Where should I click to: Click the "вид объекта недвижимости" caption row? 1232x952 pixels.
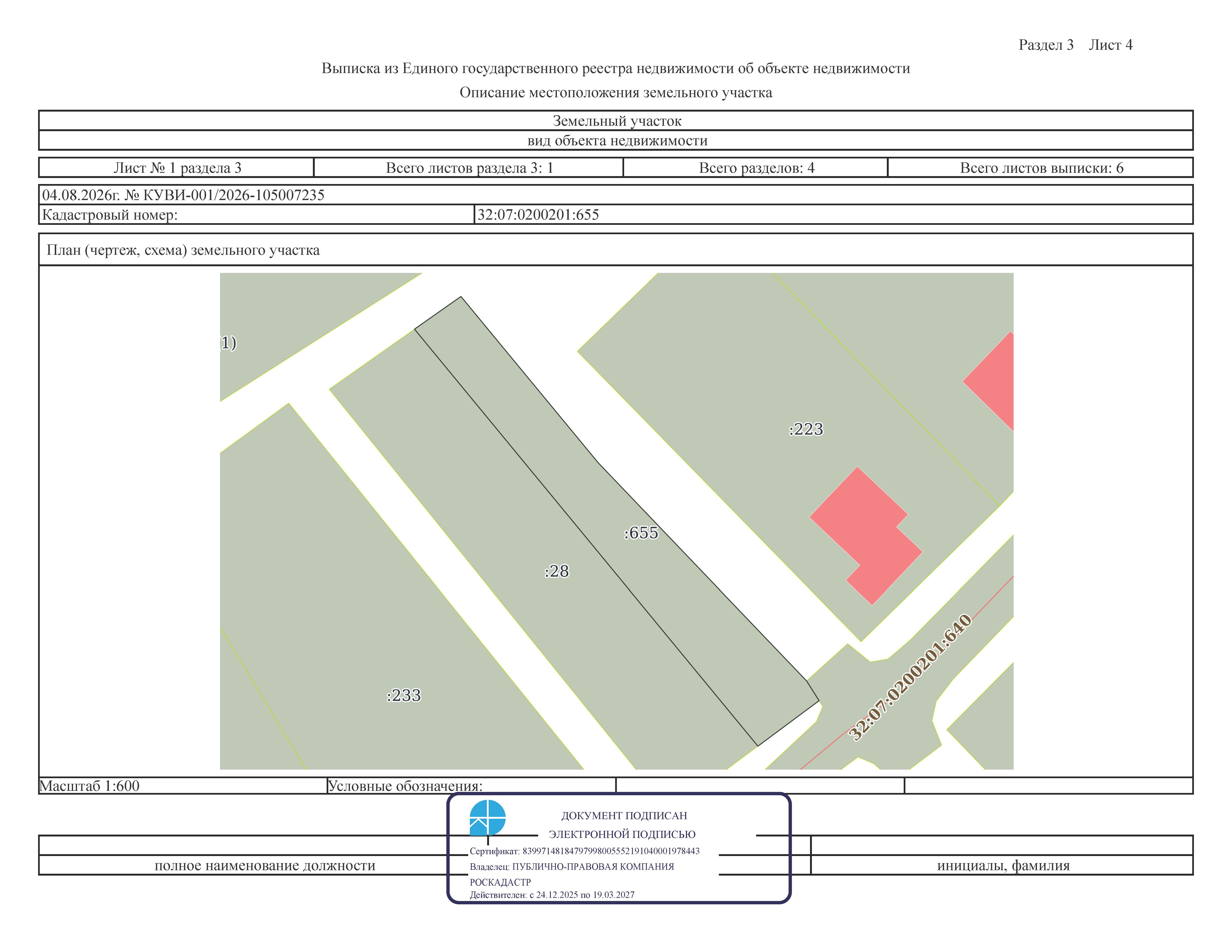616,141
